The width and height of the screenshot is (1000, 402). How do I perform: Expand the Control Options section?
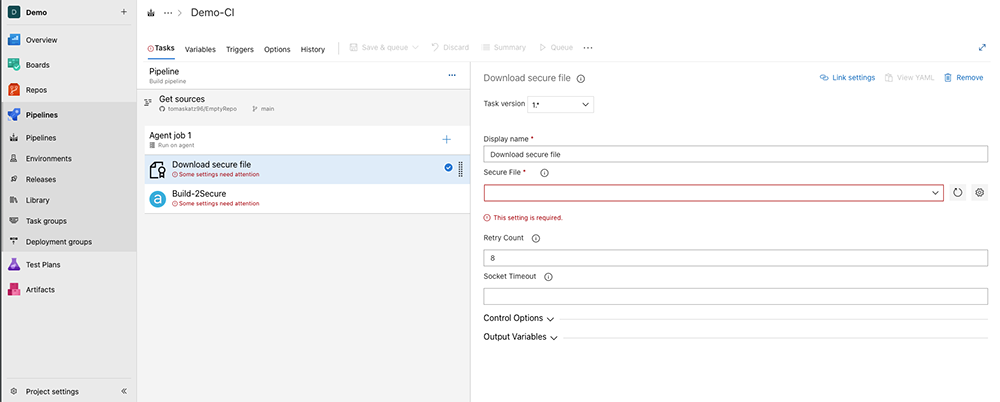tap(518, 318)
